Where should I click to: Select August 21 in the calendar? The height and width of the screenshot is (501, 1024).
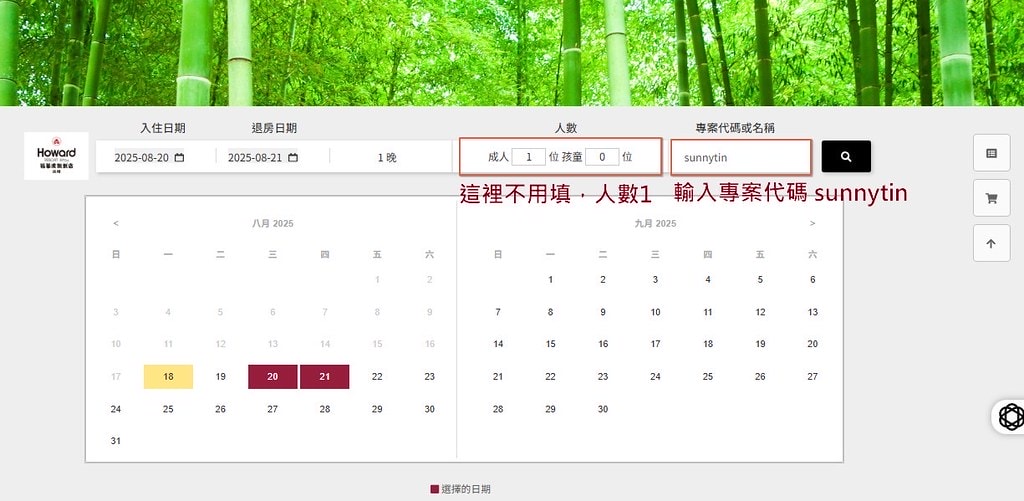(325, 376)
